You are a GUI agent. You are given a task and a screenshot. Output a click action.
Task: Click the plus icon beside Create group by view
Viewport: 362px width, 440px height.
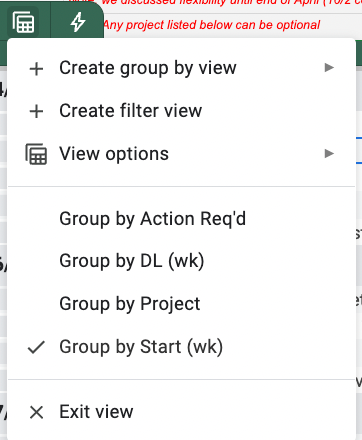pyautogui.click(x=36, y=69)
